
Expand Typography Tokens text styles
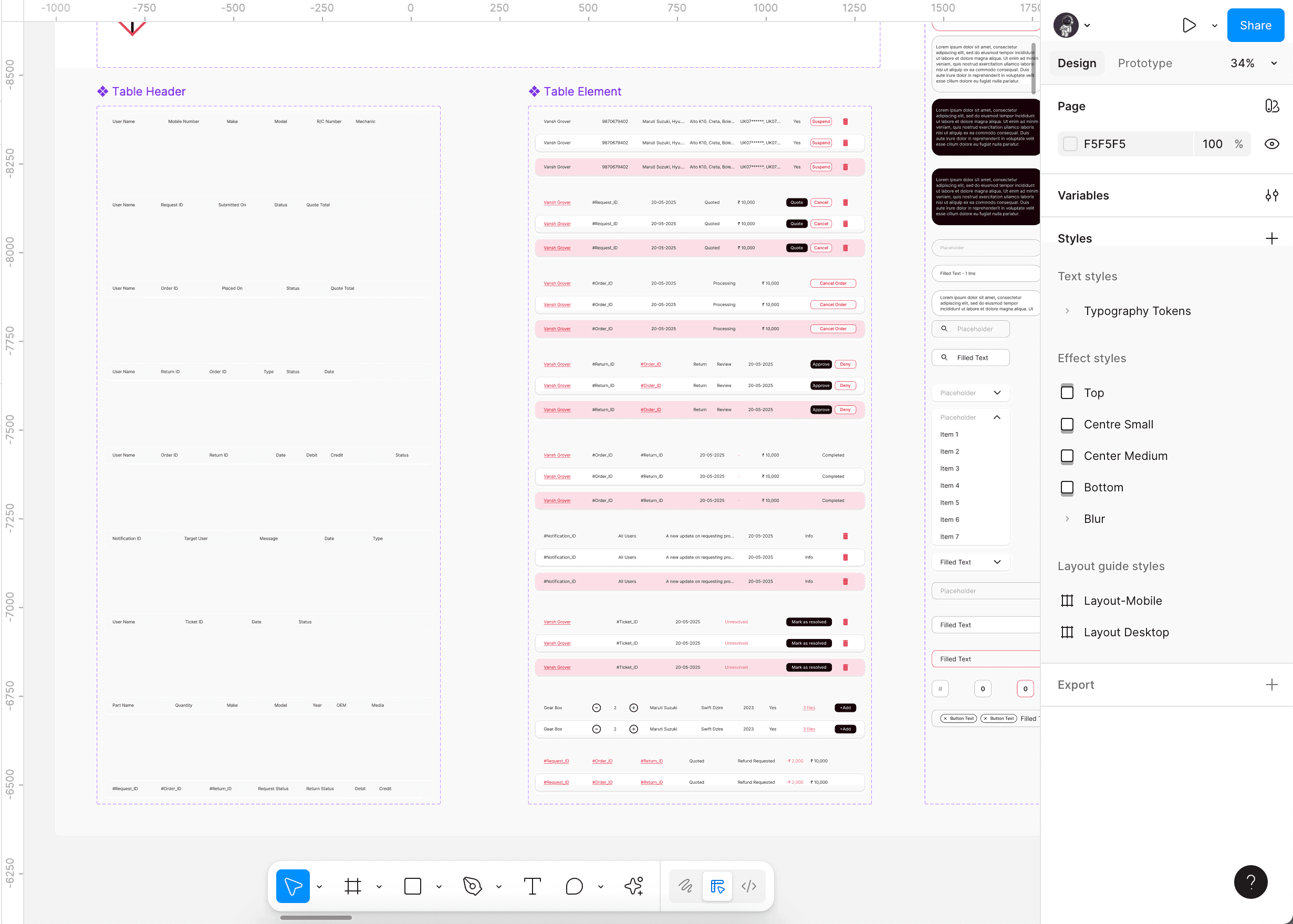[x=1067, y=311]
